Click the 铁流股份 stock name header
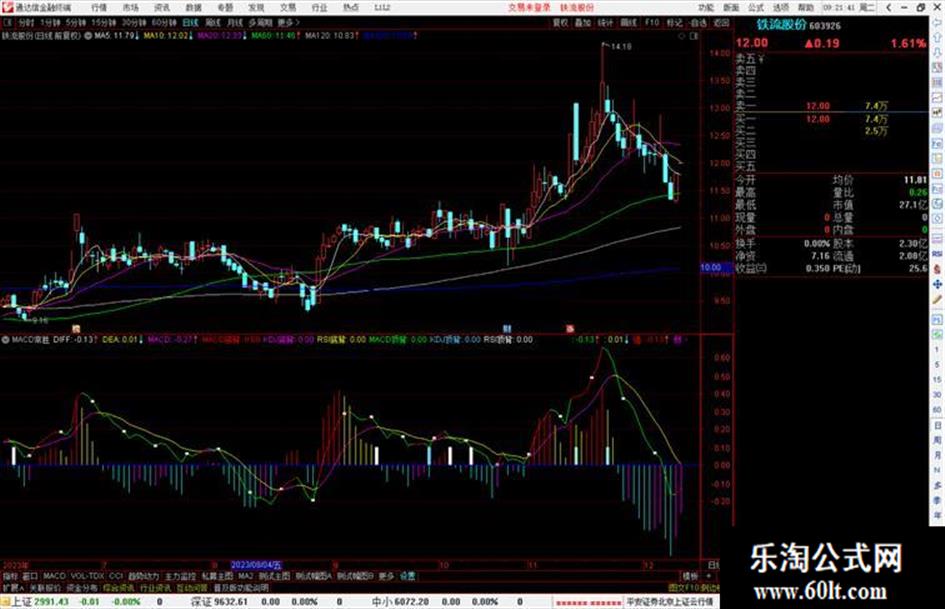Screen dimensions: 945x609 coord(780,25)
